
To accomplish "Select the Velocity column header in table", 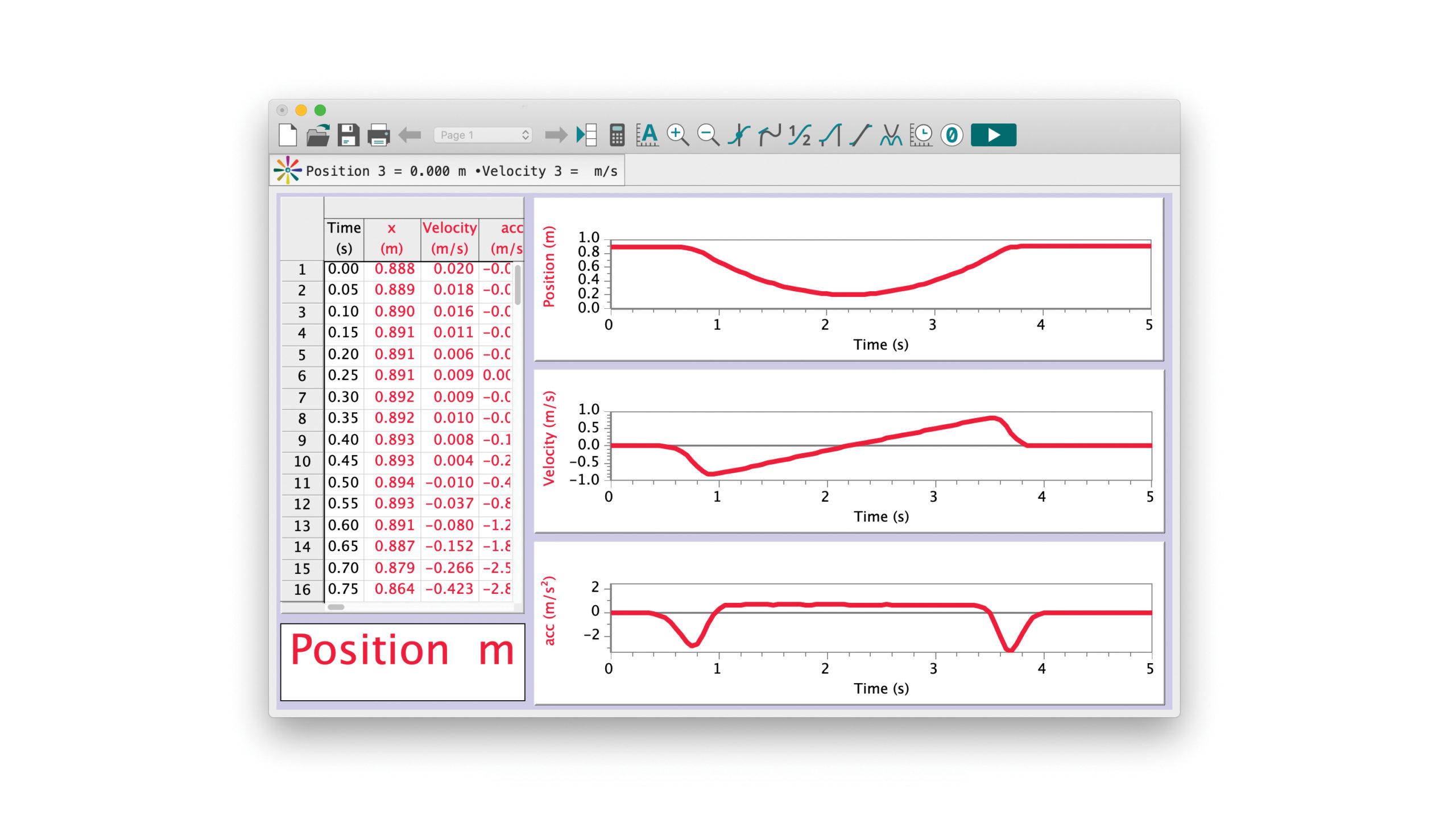I will click(449, 238).
